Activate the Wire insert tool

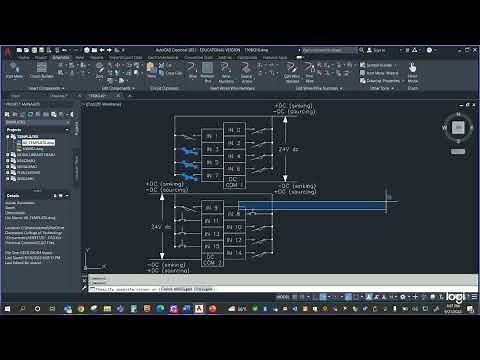(192, 70)
